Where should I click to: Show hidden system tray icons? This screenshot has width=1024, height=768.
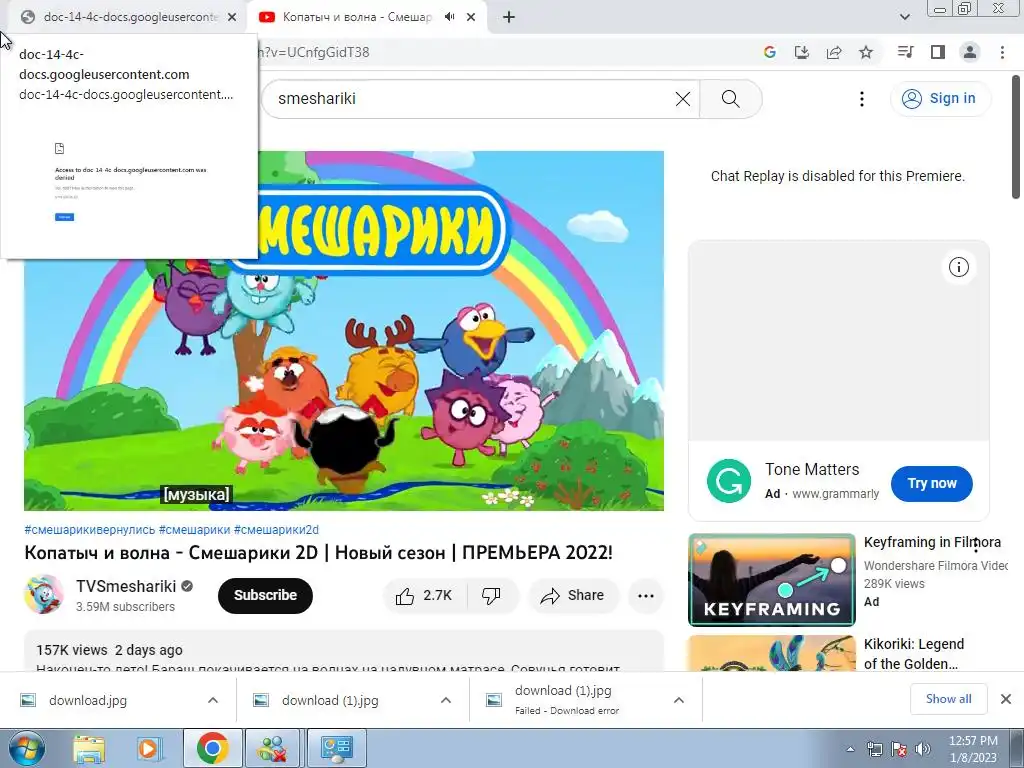[850, 749]
